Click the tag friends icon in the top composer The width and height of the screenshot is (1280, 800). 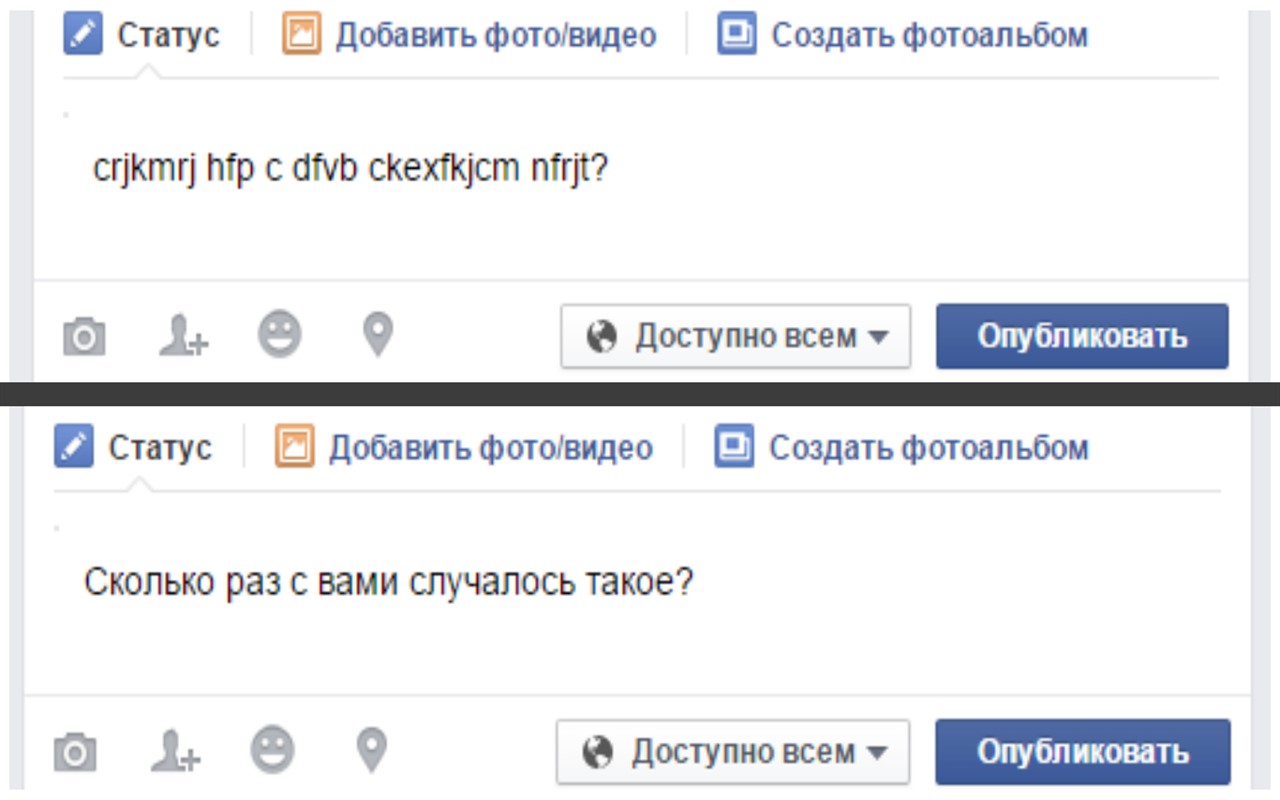click(183, 337)
